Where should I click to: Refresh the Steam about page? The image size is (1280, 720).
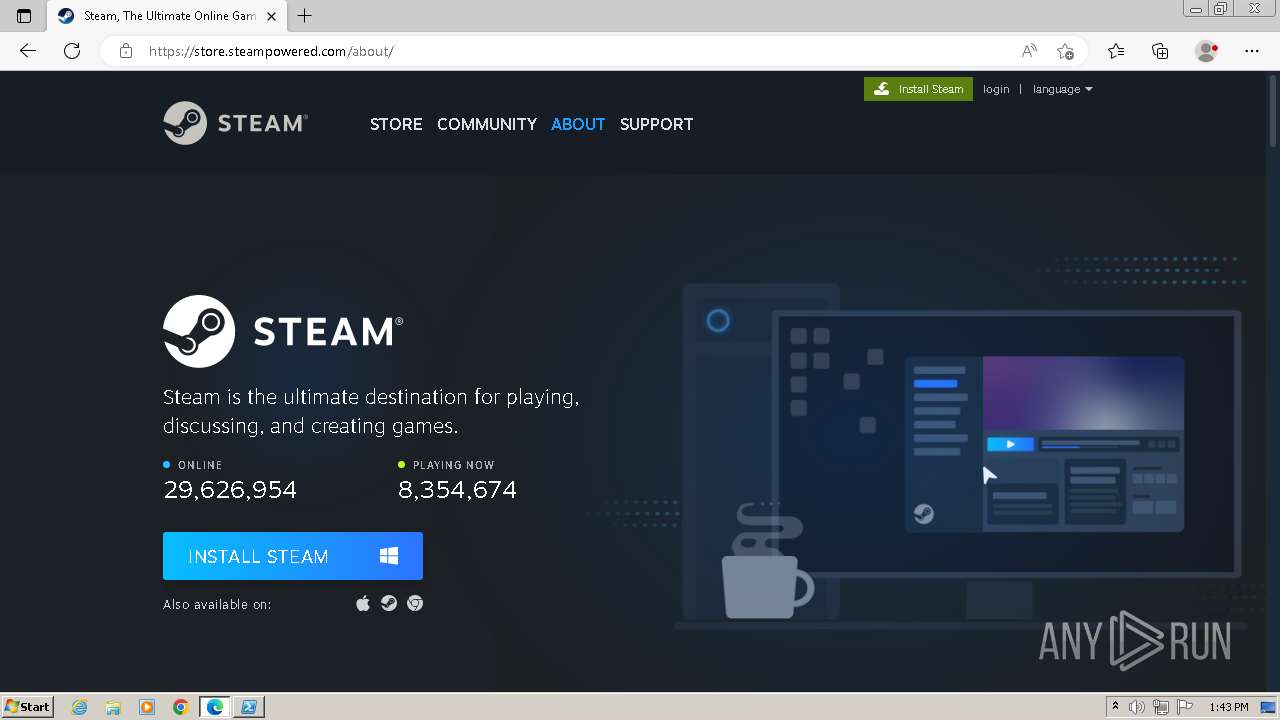point(72,51)
